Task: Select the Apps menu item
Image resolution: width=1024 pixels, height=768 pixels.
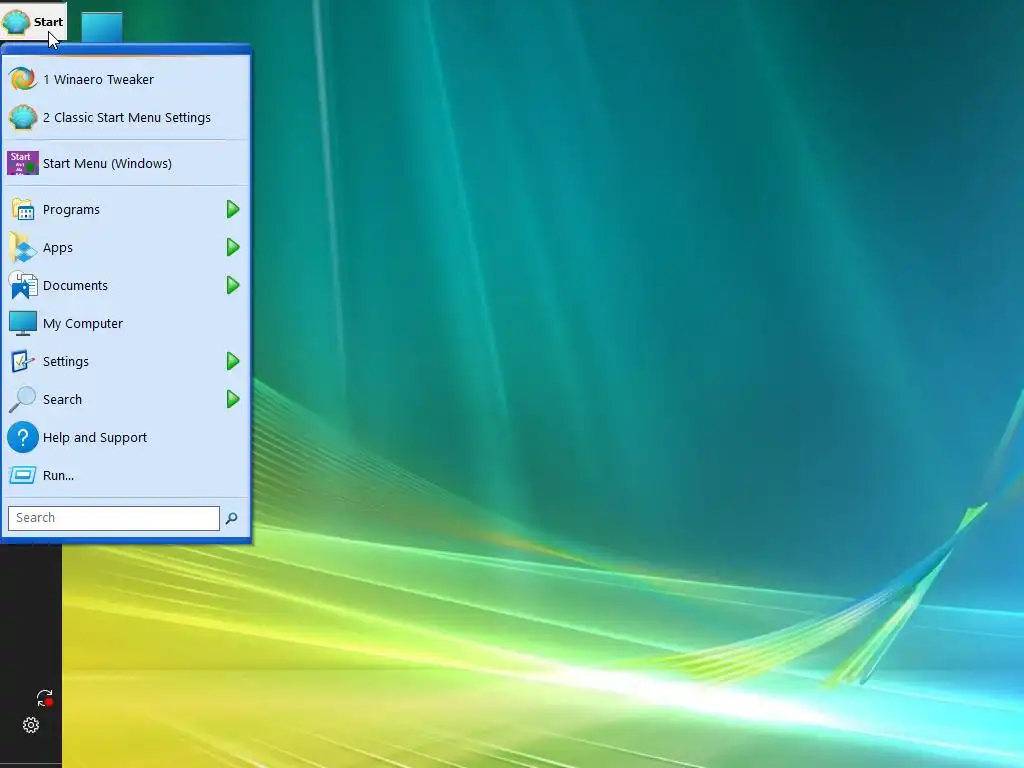Action: pos(126,248)
